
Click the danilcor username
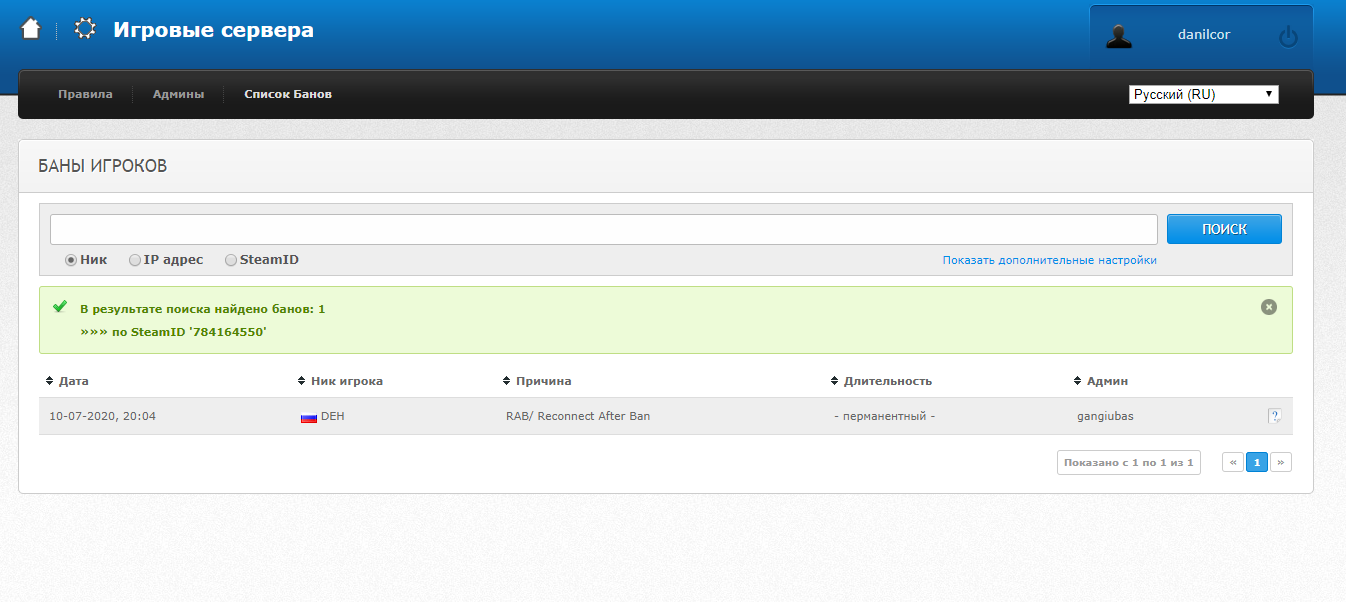(1204, 35)
